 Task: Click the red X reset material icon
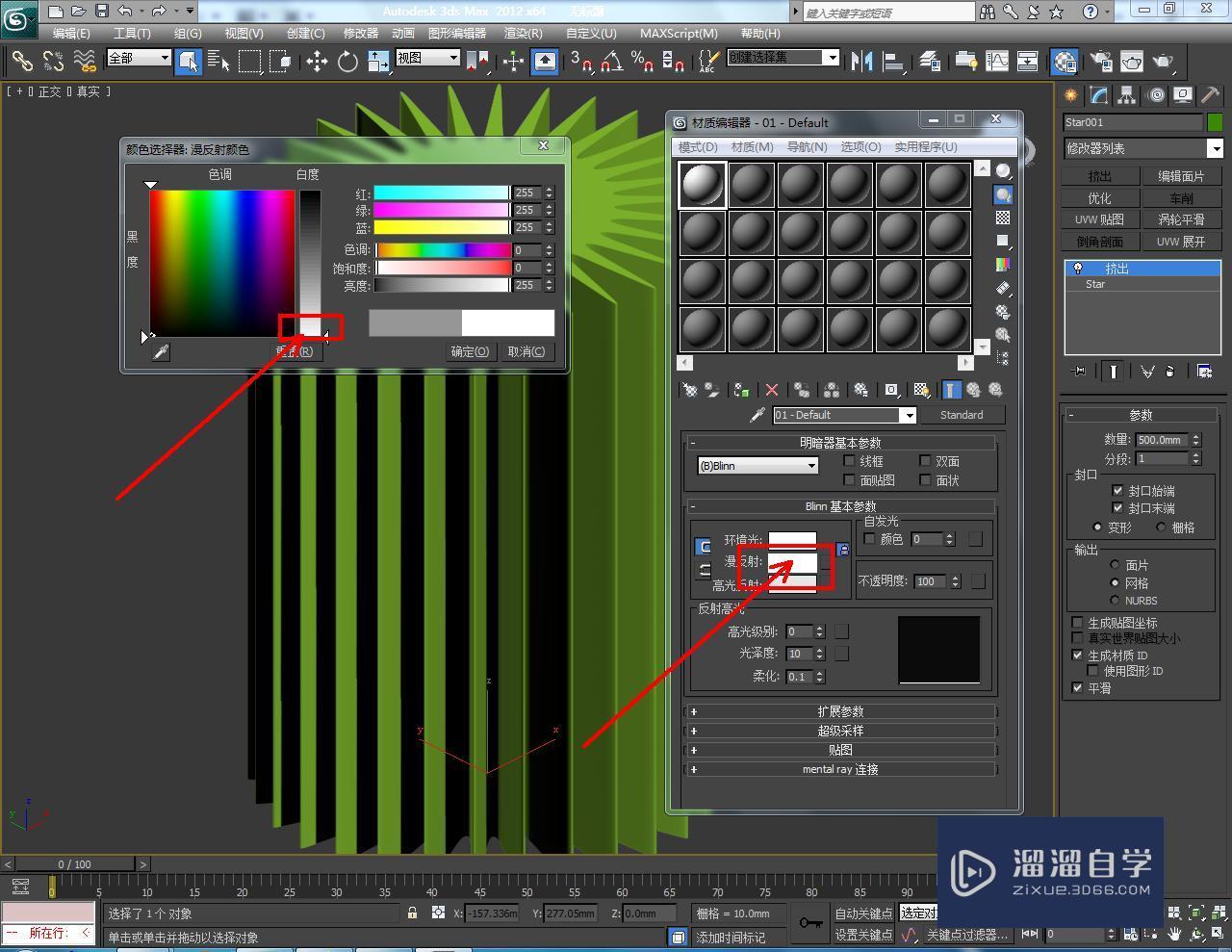772,390
